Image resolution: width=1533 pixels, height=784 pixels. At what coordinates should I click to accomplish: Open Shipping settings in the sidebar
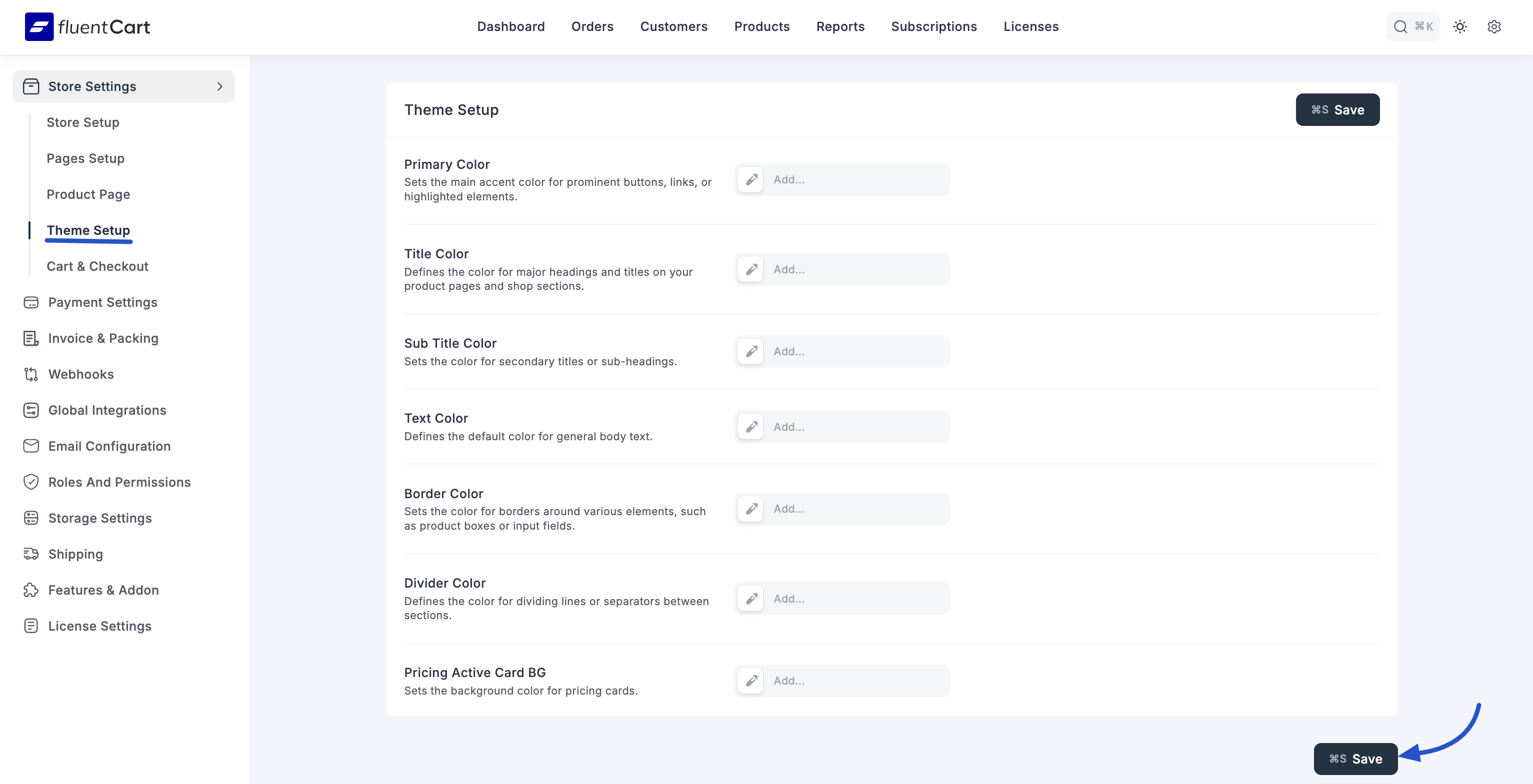coord(75,554)
